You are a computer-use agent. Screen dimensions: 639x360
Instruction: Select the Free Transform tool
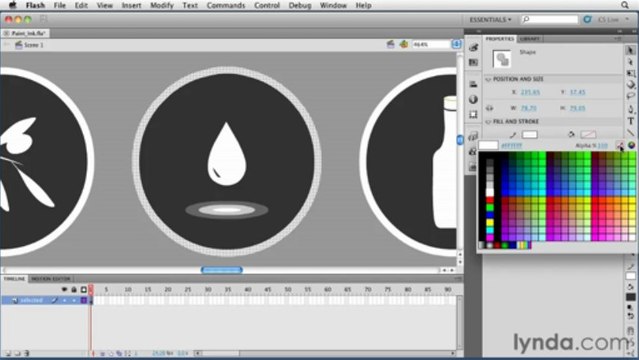coord(630,73)
